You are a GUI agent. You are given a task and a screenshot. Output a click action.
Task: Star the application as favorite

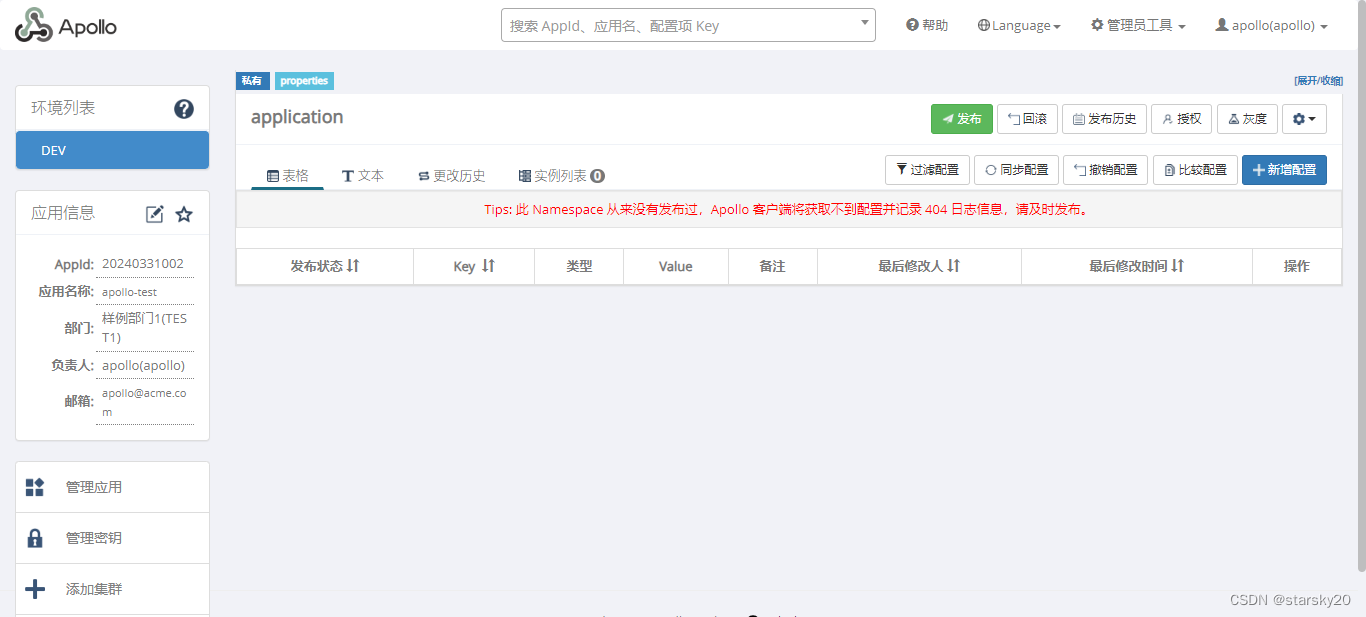[x=183, y=213]
